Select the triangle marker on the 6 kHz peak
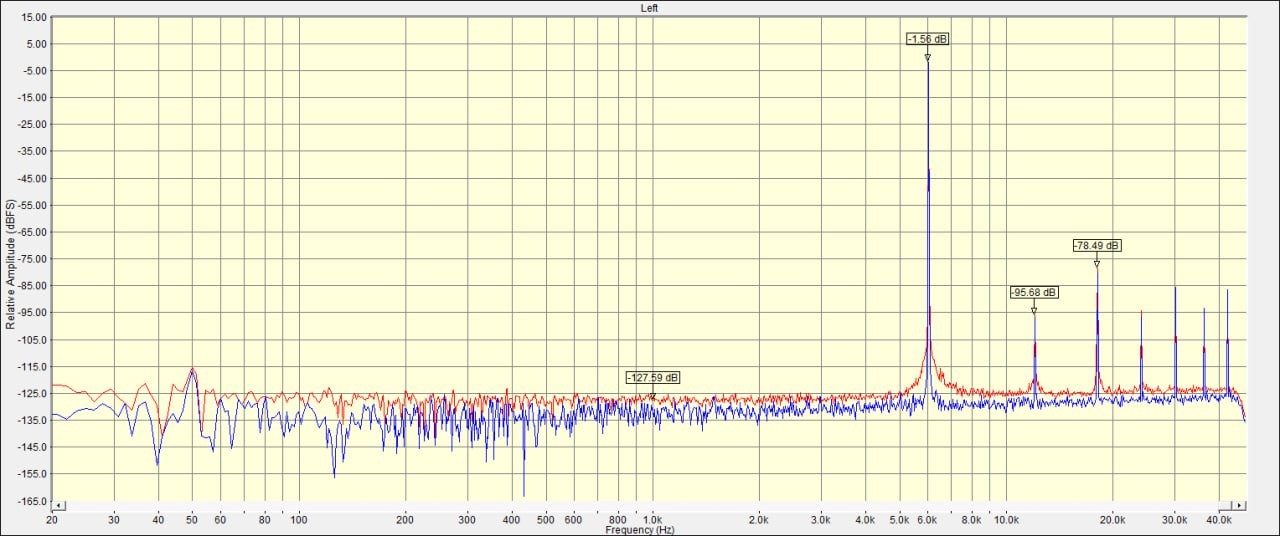Image resolution: width=1280 pixels, height=536 pixels. coord(928,57)
